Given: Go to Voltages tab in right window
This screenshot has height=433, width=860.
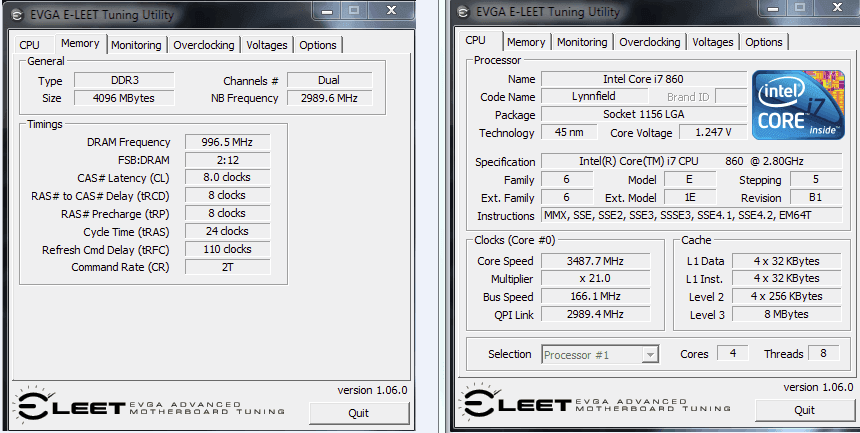Looking at the screenshot, I should [x=712, y=42].
